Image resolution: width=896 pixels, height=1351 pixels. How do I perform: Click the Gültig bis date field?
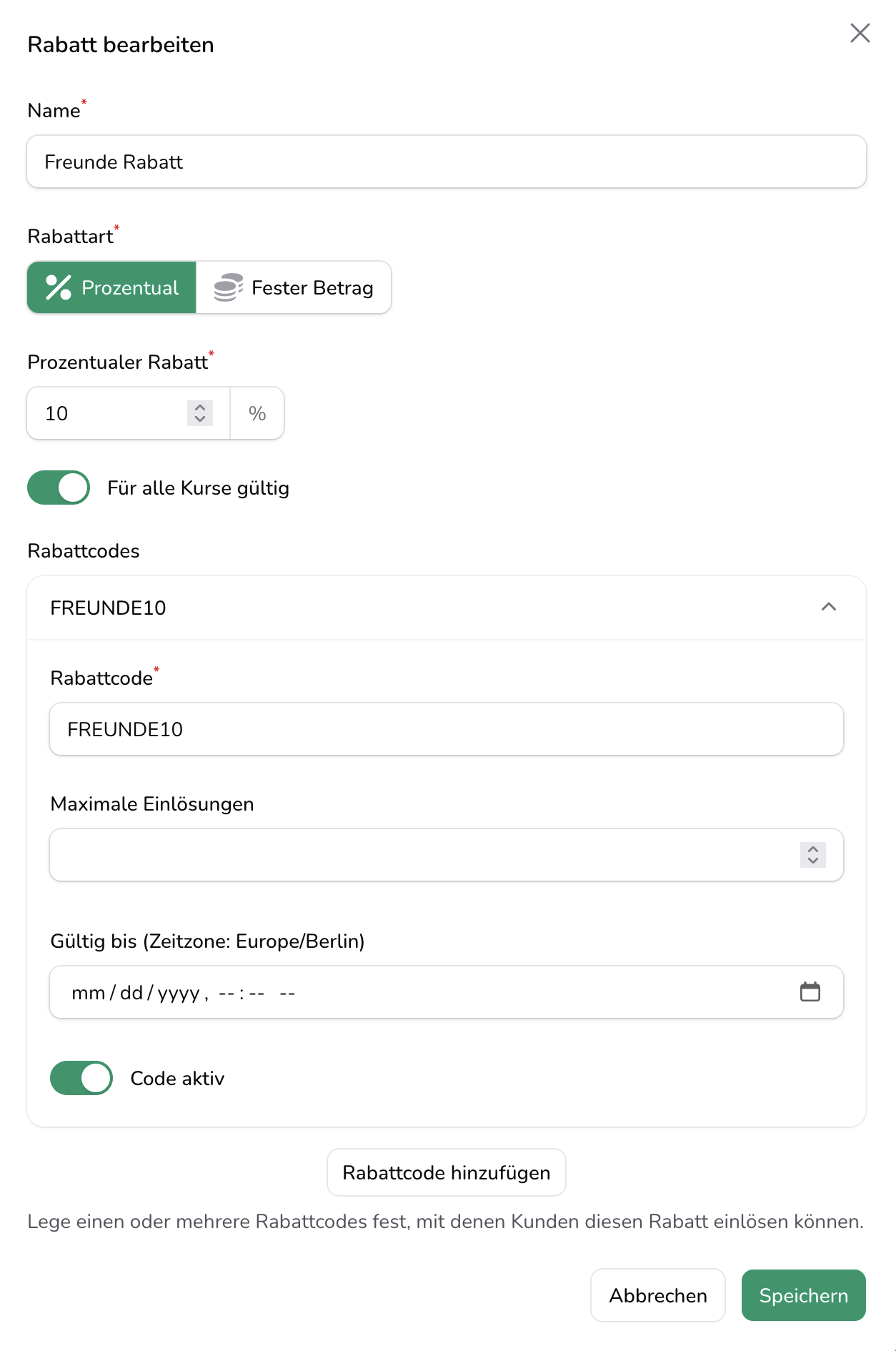coord(447,992)
